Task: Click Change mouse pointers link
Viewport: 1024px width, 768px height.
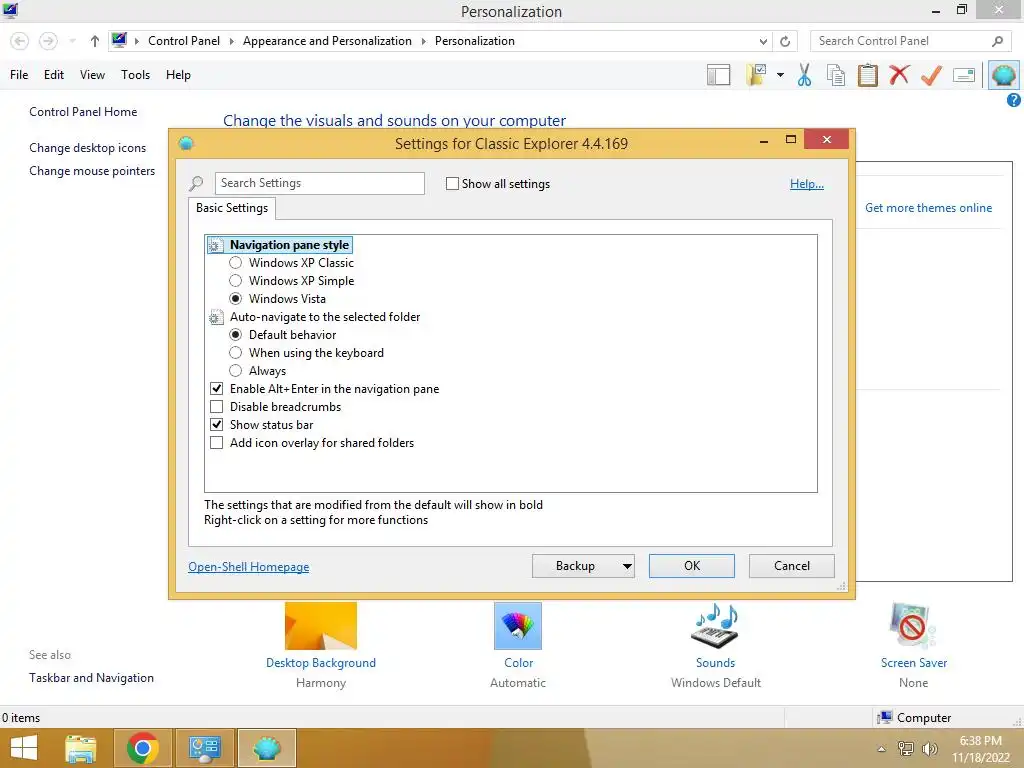Action: [x=92, y=171]
